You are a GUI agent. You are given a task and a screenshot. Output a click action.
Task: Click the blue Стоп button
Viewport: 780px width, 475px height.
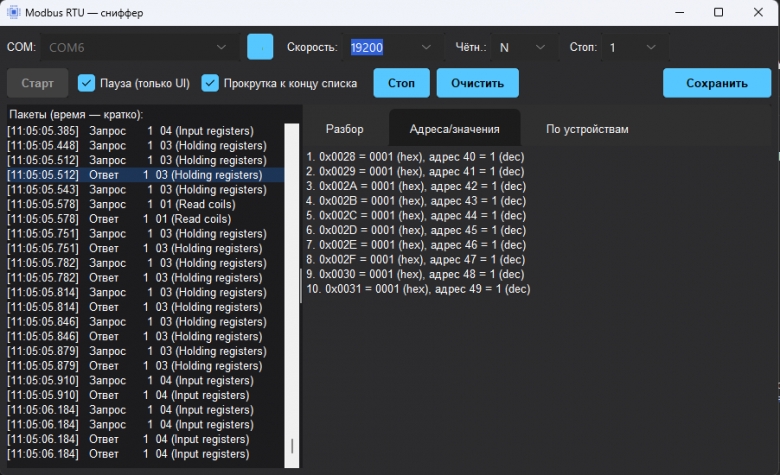tap(401, 83)
